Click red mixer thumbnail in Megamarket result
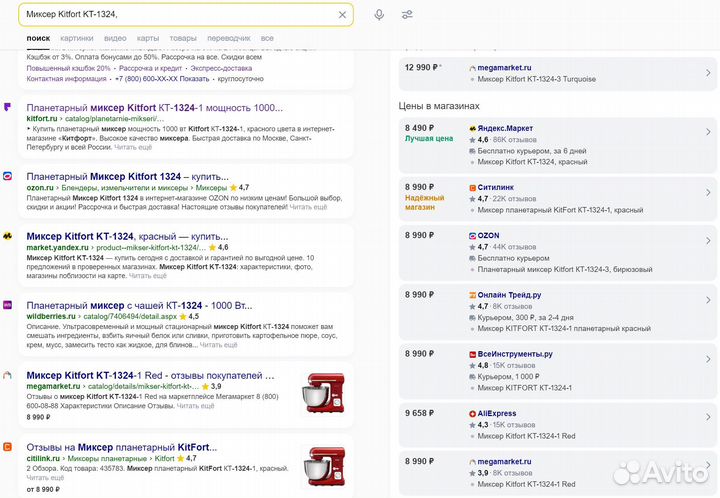This screenshot has height=498, width=720. point(325,394)
